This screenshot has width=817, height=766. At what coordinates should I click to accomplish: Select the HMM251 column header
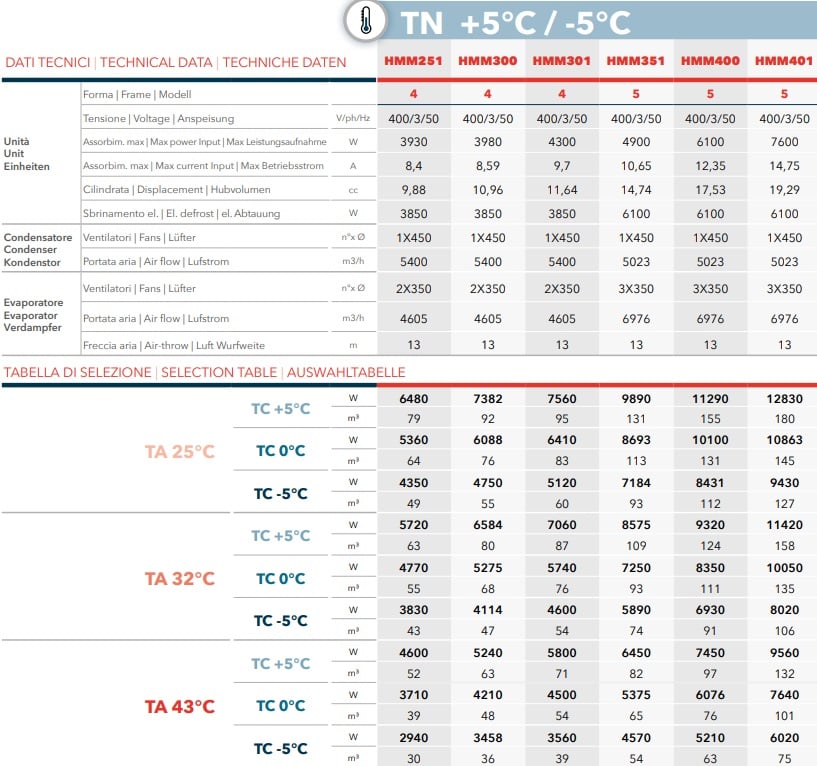413,61
